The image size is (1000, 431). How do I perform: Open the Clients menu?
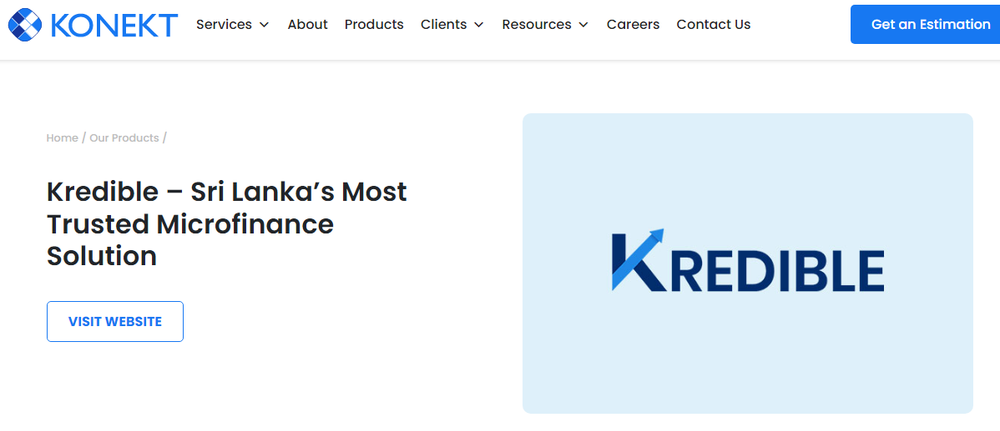443,24
